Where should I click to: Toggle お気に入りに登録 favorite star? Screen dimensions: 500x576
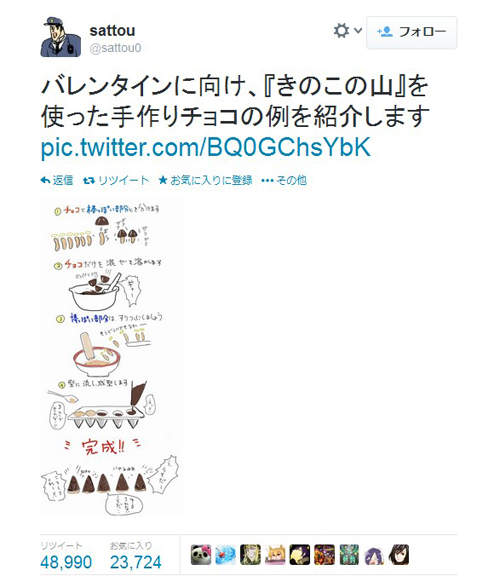205,180
